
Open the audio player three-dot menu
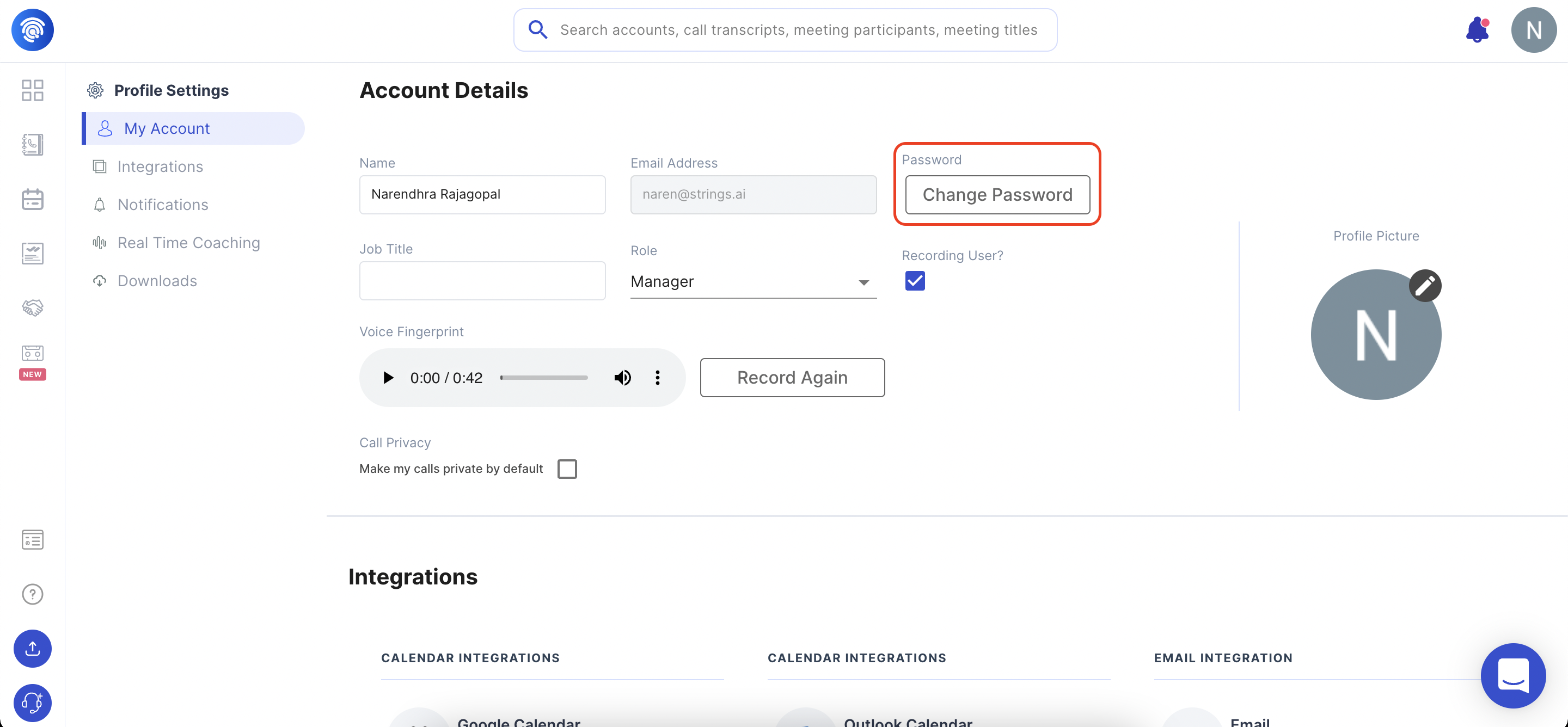(x=657, y=378)
